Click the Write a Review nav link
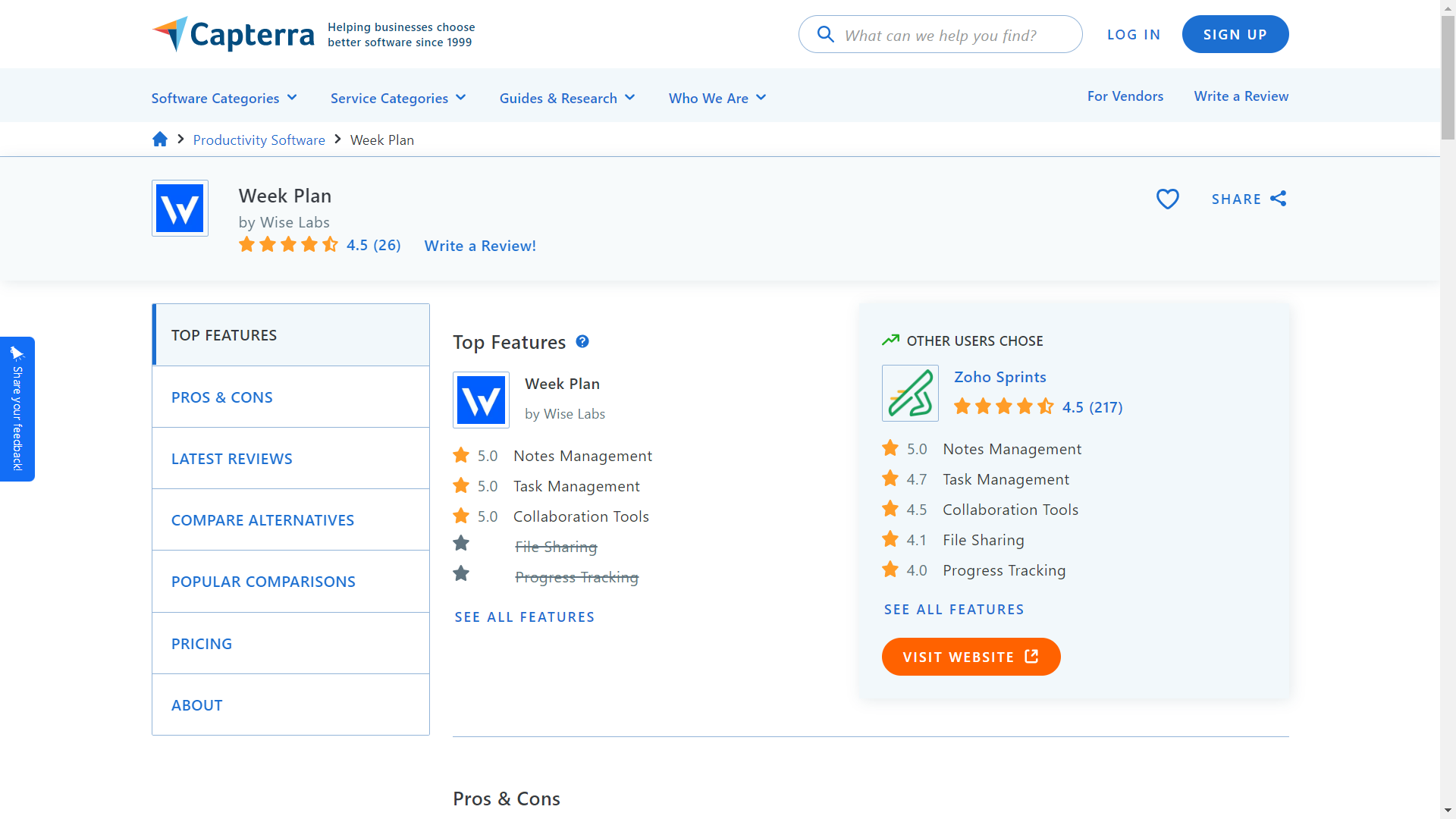This screenshot has height=819, width=1456. pyautogui.click(x=1241, y=95)
